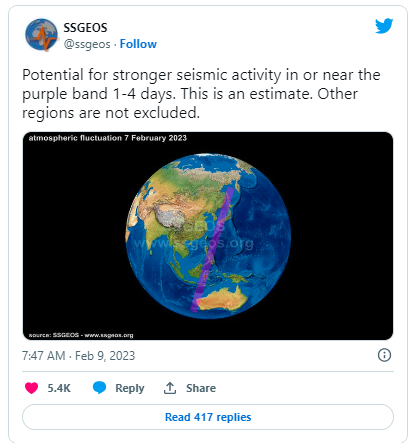This screenshot has width=415, height=448.
Task: Click the Reply text label
Action: 130,388
